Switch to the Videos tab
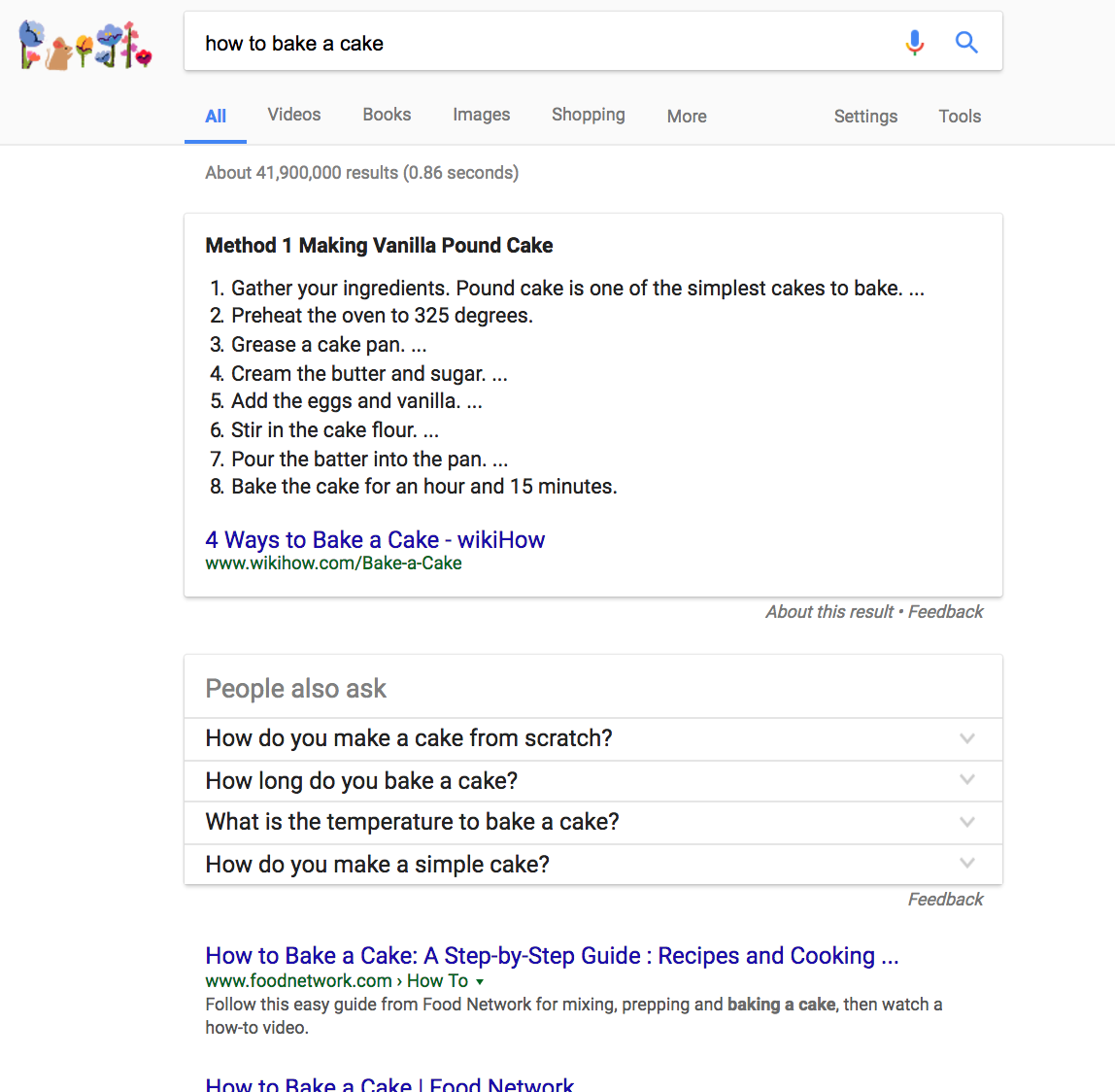This screenshot has width=1115, height=1092. tap(294, 115)
